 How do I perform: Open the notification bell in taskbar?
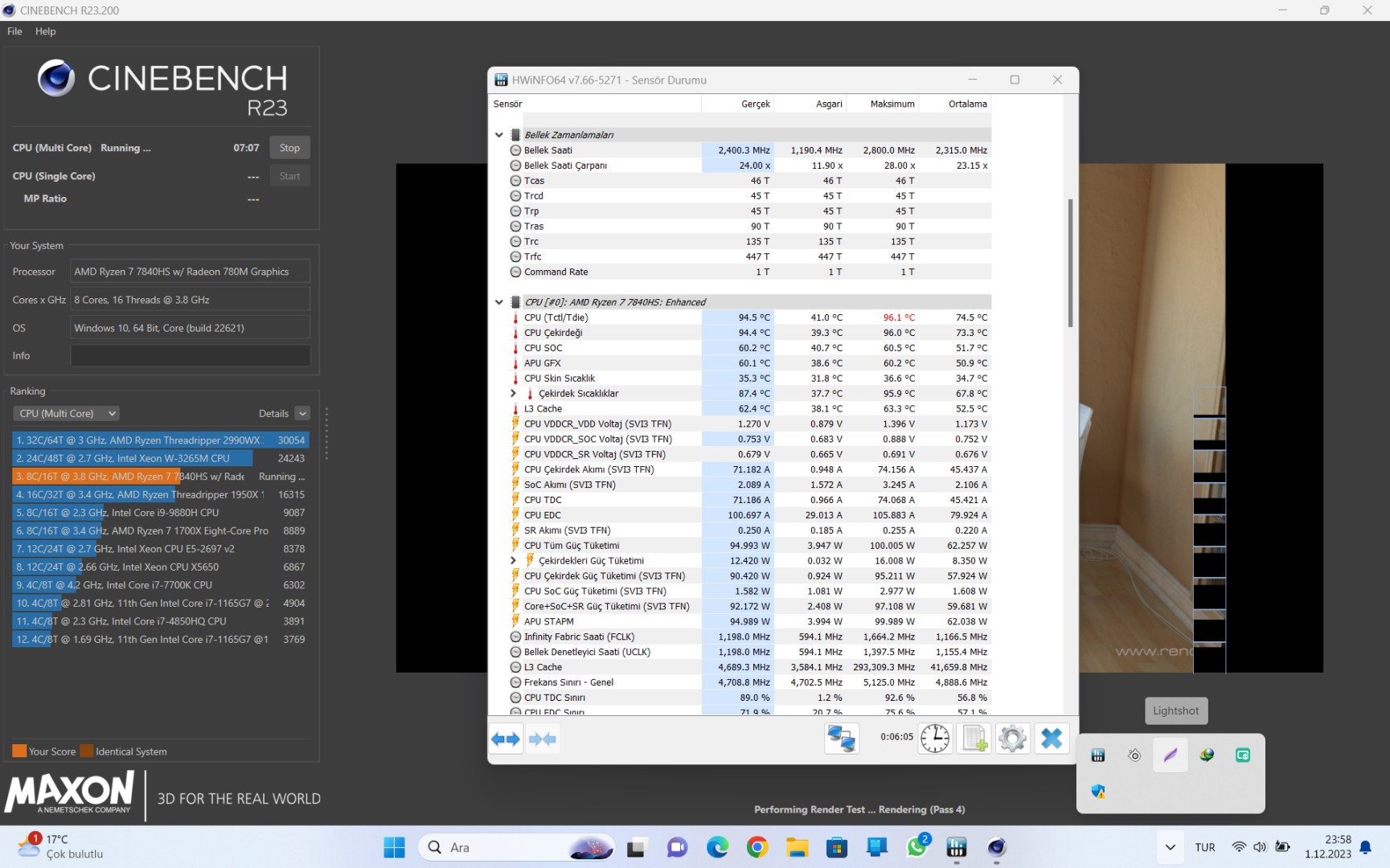point(1365,847)
